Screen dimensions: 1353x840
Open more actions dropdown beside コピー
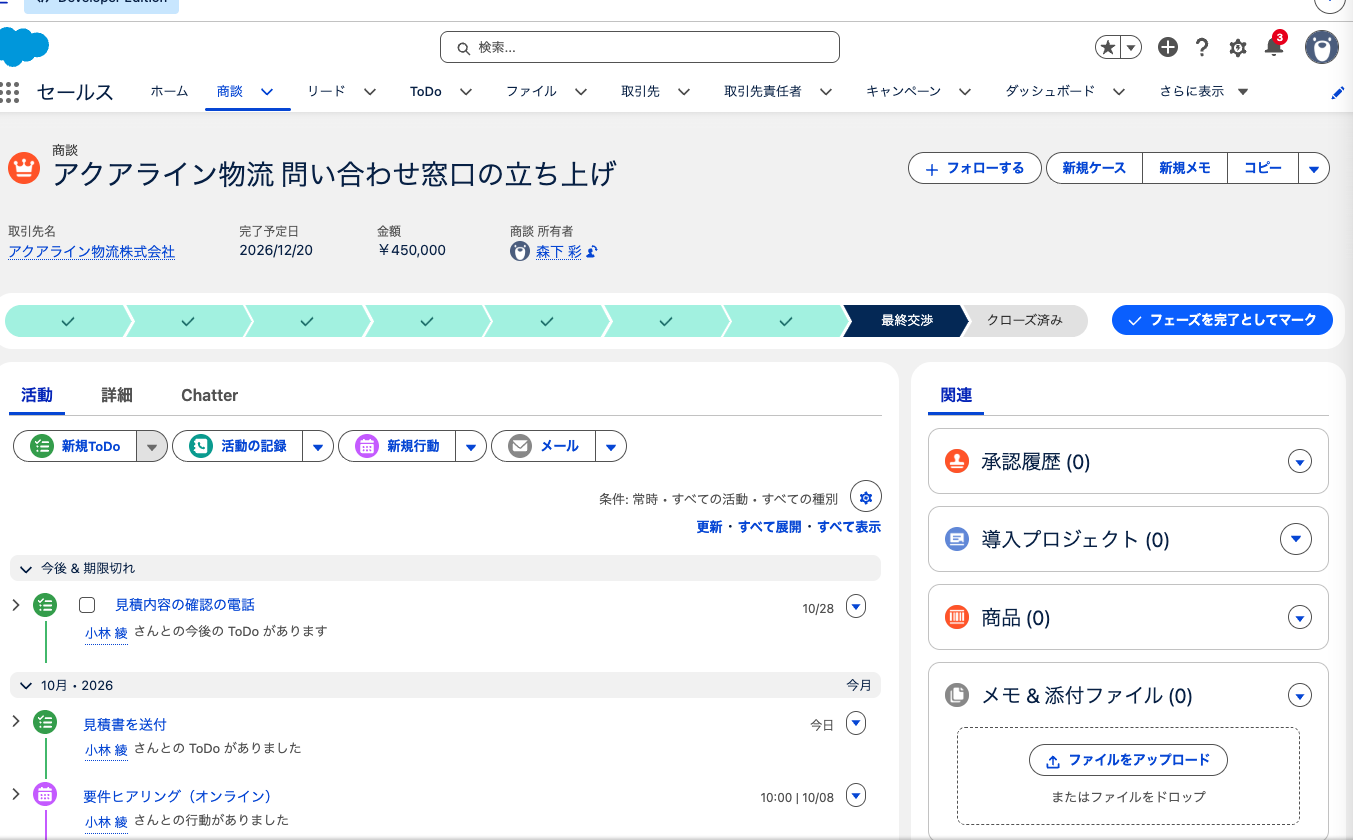pyautogui.click(x=1314, y=168)
